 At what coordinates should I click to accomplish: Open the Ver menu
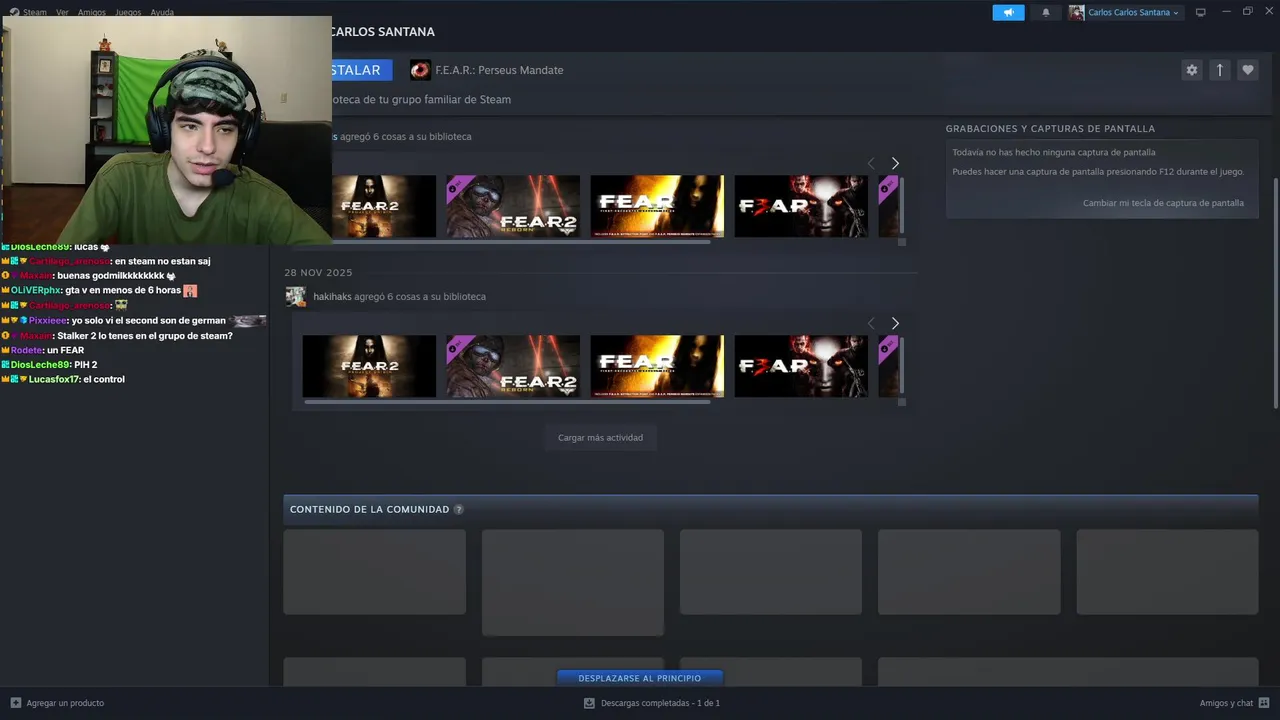[62, 12]
